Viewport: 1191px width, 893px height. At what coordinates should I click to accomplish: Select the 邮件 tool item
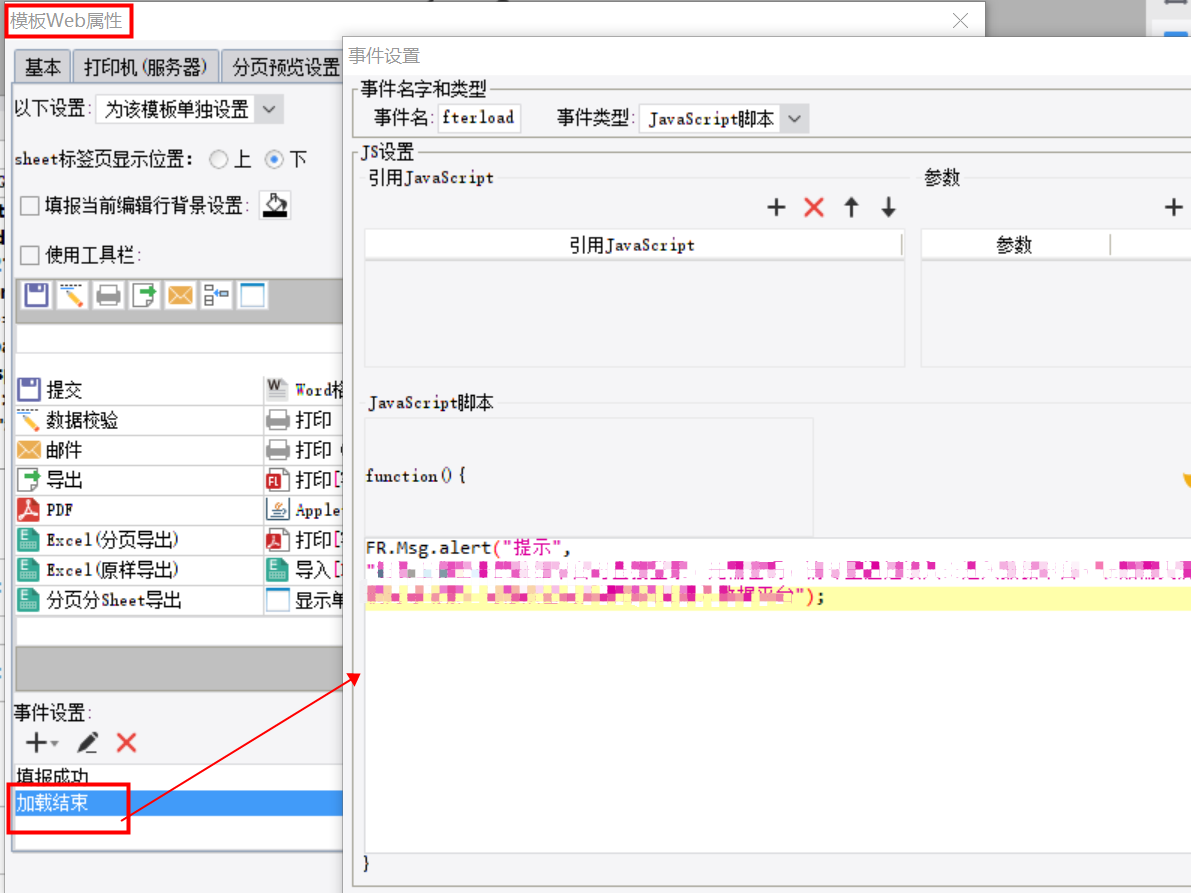pyautogui.click(x=139, y=450)
